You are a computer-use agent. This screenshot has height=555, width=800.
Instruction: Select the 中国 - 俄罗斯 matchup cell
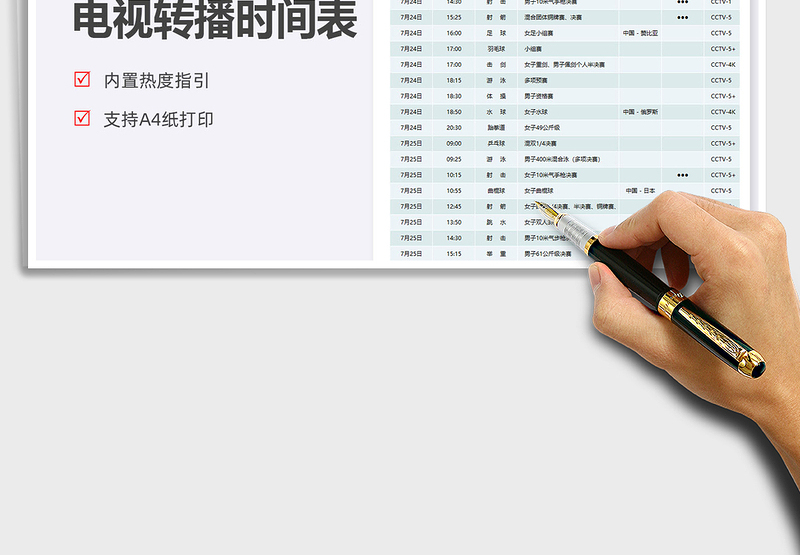pyautogui.click(x=640, y=112)
